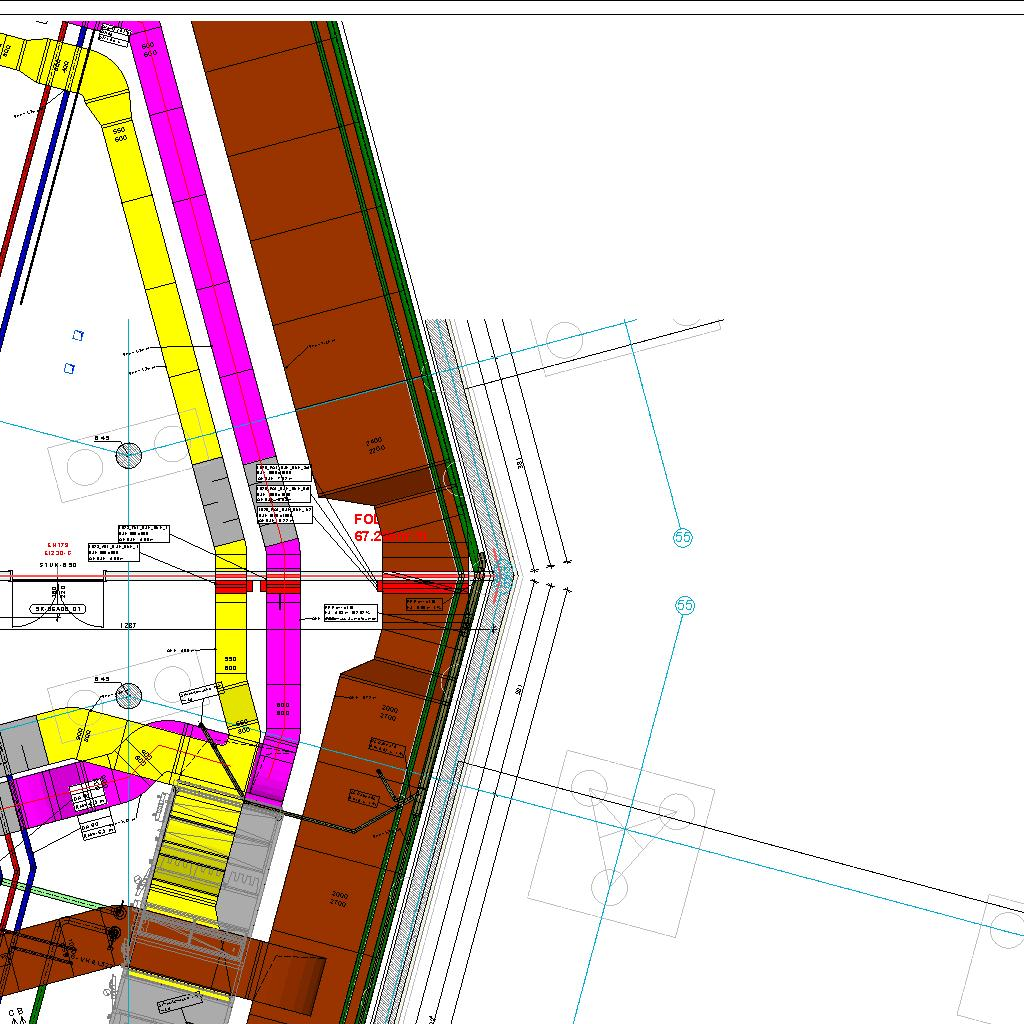Click the 2400 2200 brown duct label
Image resolution: width=1024 pixels, height=1024 pixels.
pyautogui.click(x=374, y=445)
